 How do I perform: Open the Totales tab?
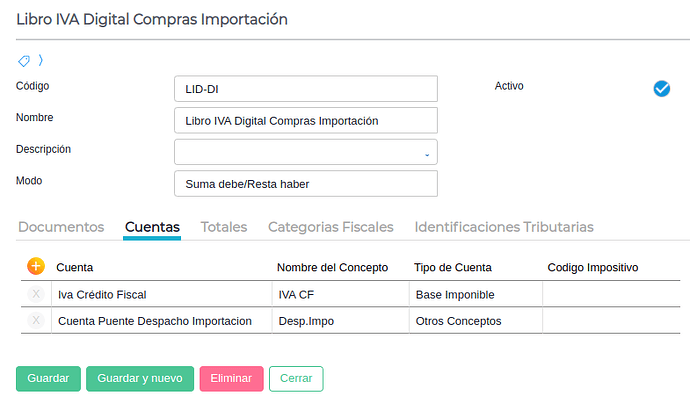click(x=224, y=227)
